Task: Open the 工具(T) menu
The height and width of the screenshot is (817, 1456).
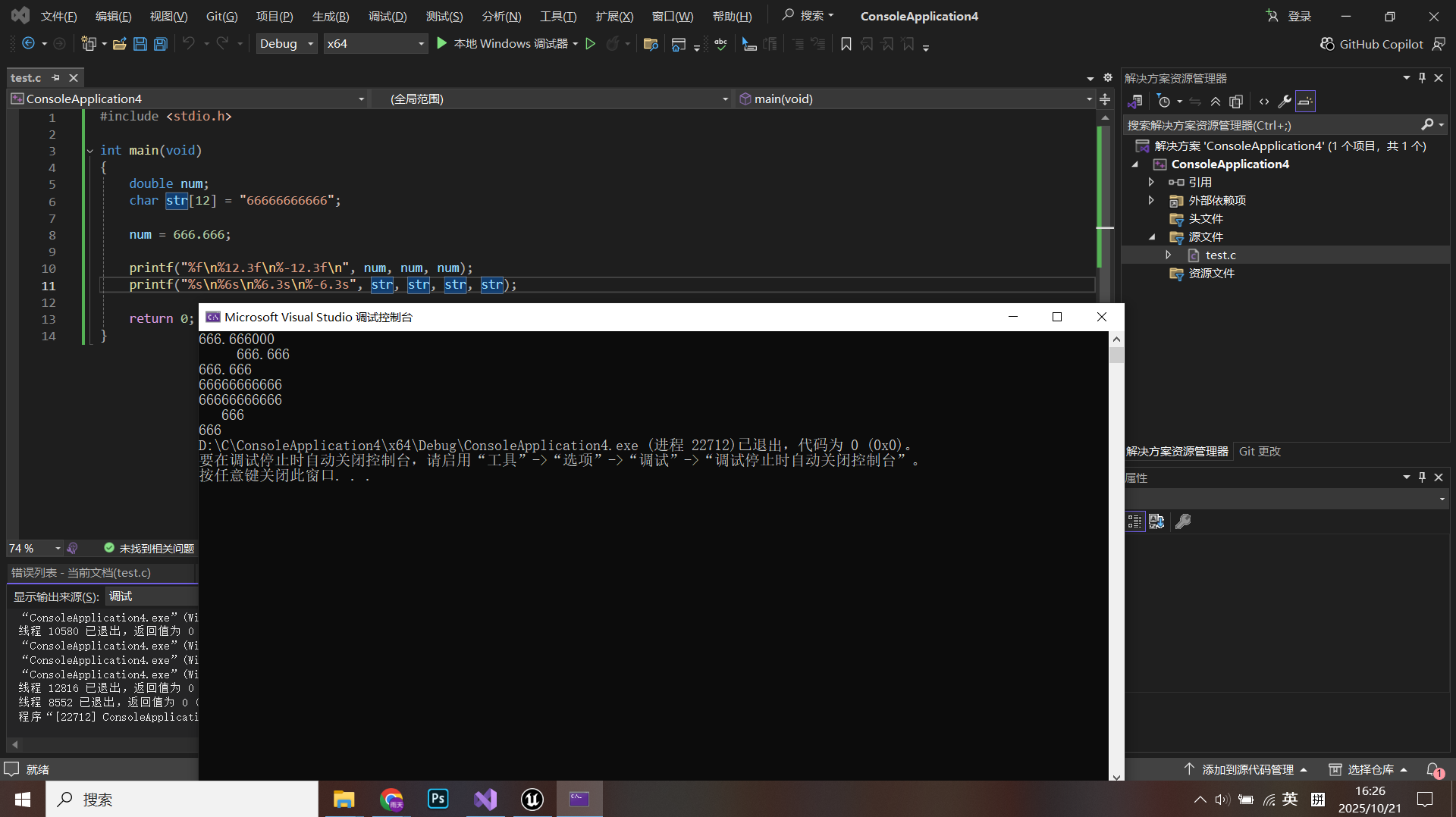Action: tap(558, 16)
